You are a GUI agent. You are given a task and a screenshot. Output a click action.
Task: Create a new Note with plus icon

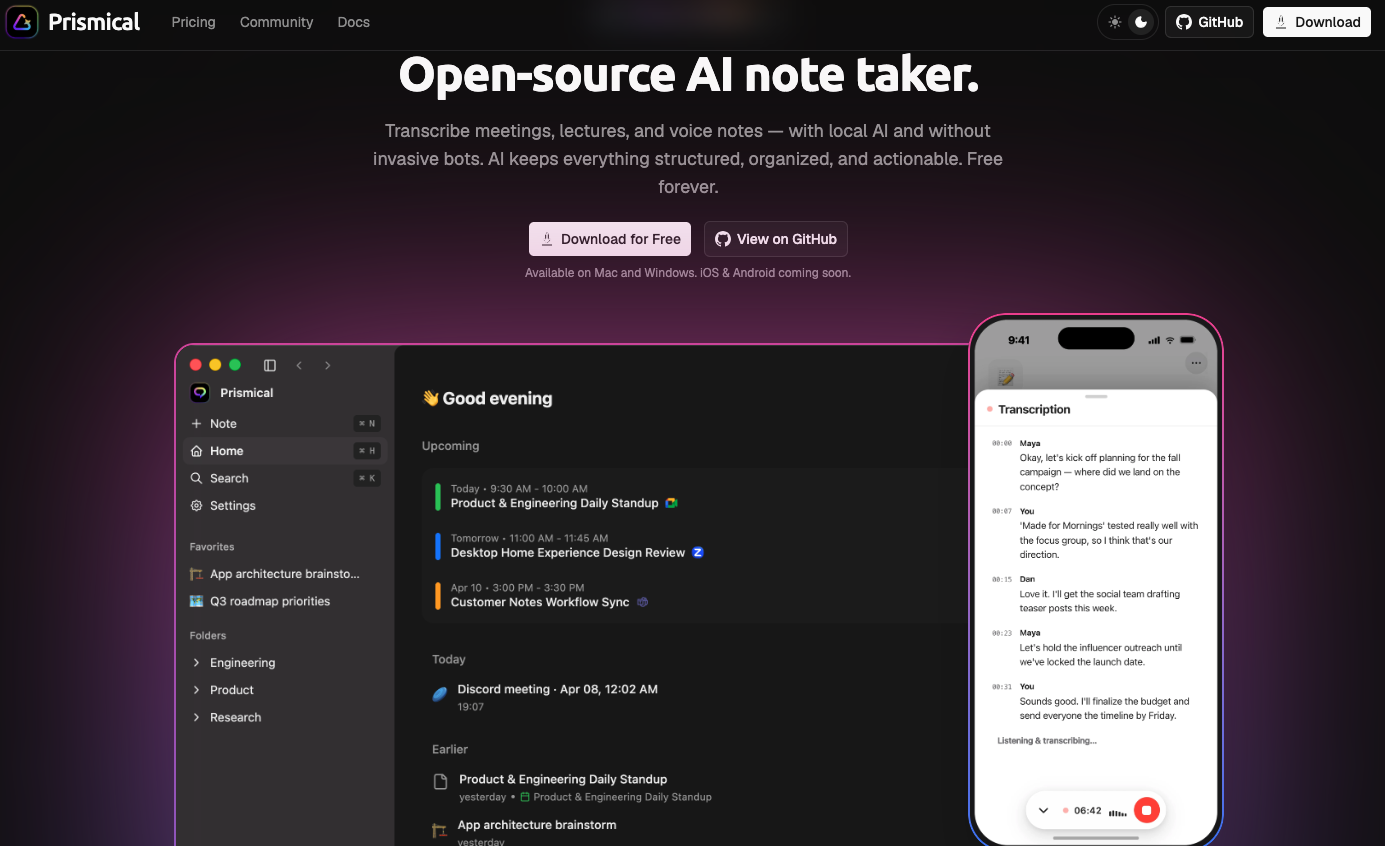click(285, 424)
